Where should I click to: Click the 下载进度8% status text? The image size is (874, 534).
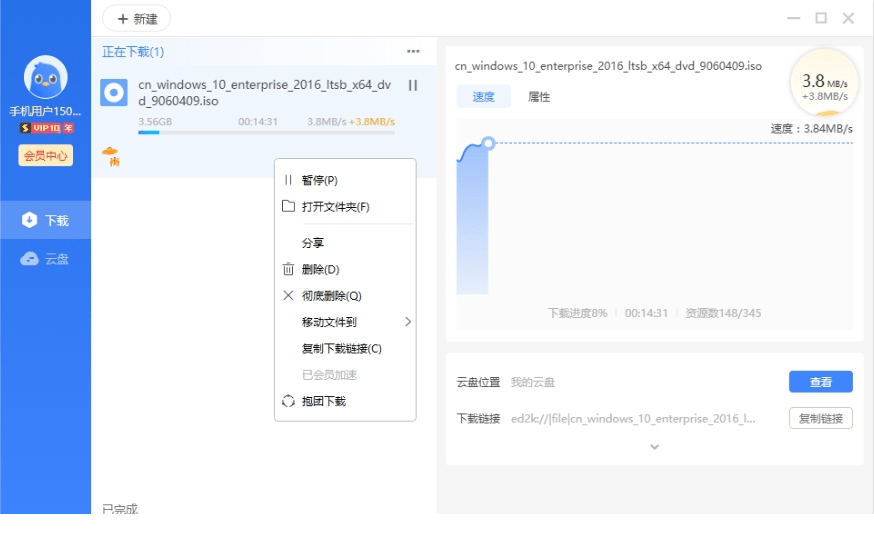[x=577, y=313]
